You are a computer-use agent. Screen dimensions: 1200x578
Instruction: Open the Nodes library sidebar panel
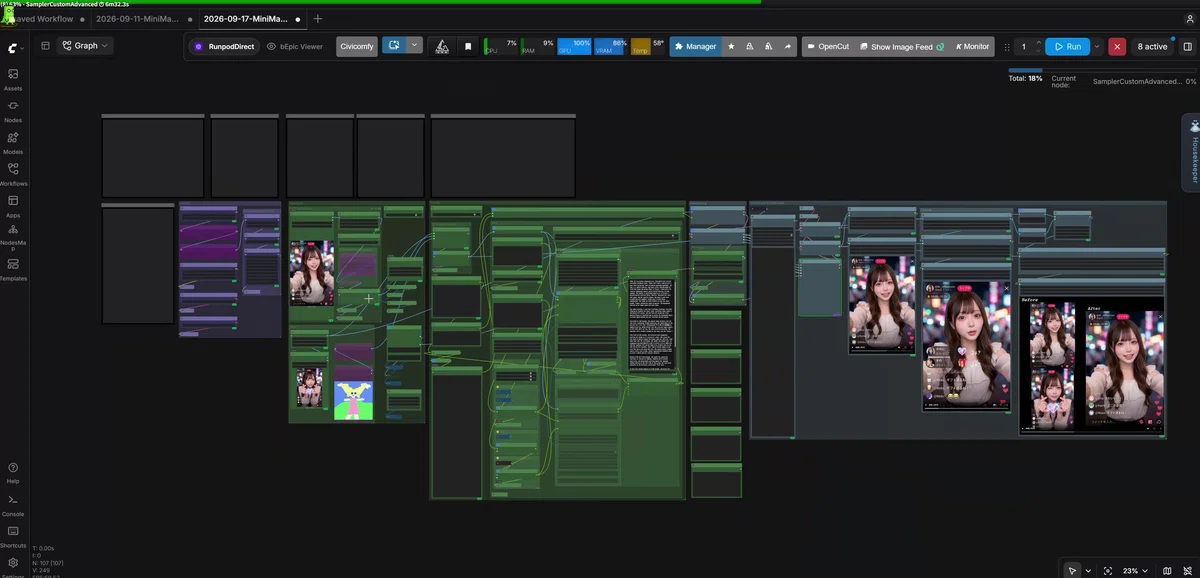pos(13,111)
